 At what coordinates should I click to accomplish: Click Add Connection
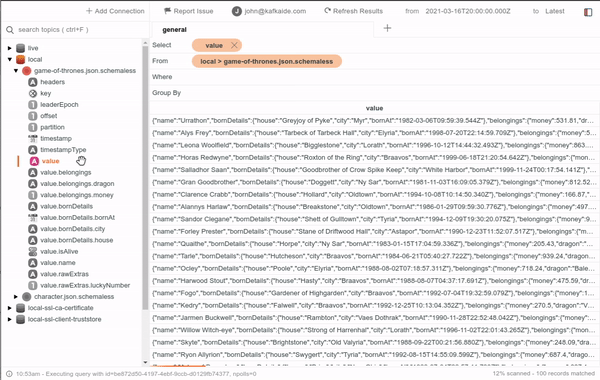(115, 11)
